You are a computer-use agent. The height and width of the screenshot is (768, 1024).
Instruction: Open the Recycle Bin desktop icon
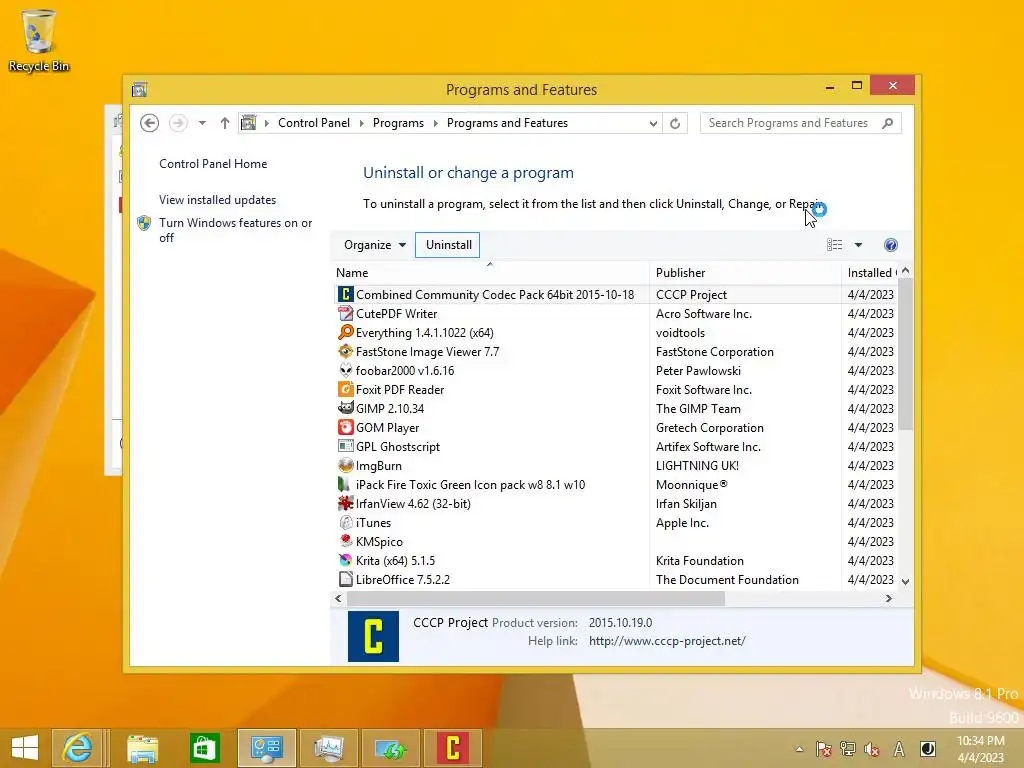pos(39,40)
